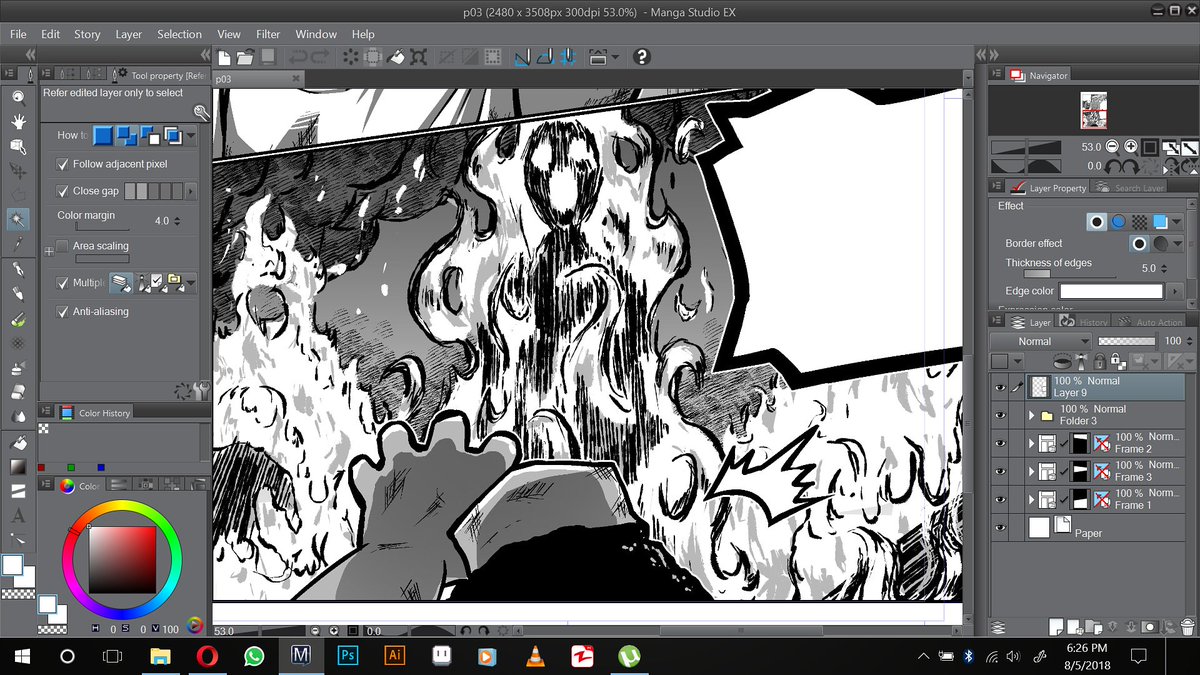The image size is (1200, 675).
Task: Adjust the layer opacity slider
Action: click(x=1126, y=341)
